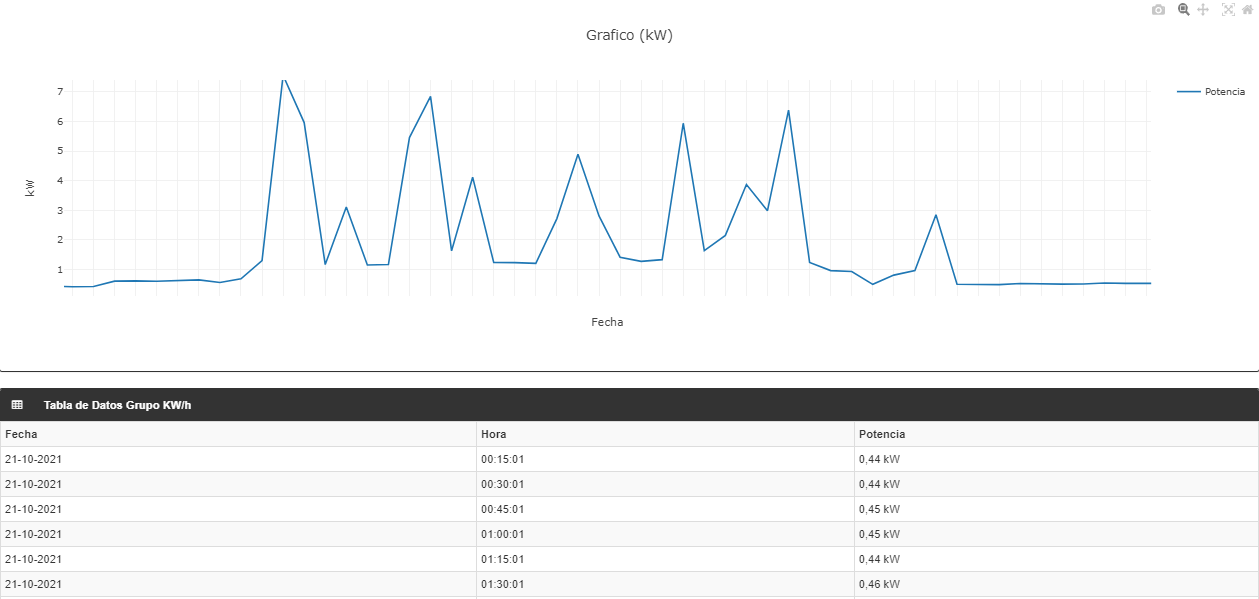Click the Fecha x-axis label

[607, 322]
